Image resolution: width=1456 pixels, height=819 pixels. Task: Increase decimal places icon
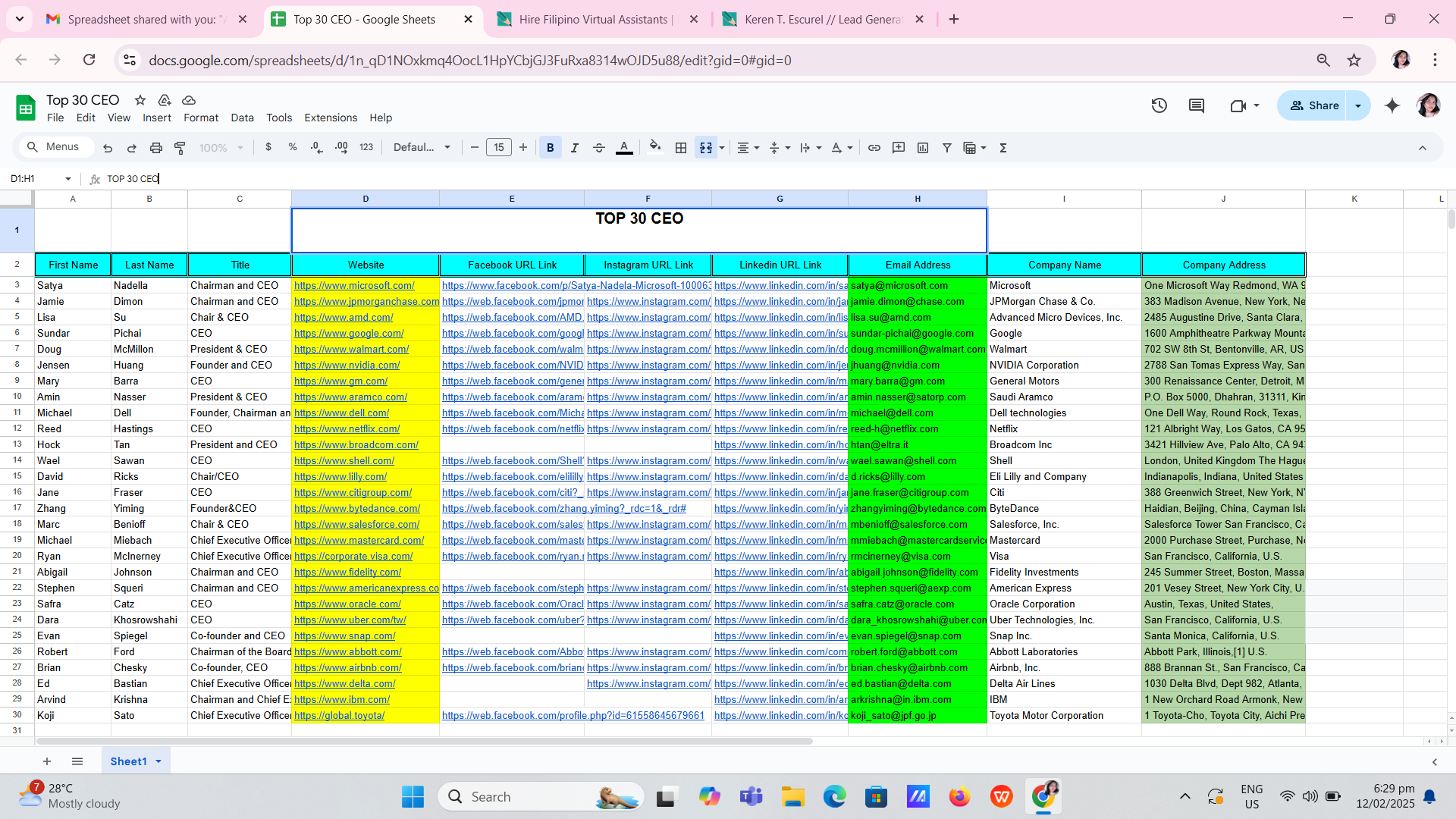[341, 147]
